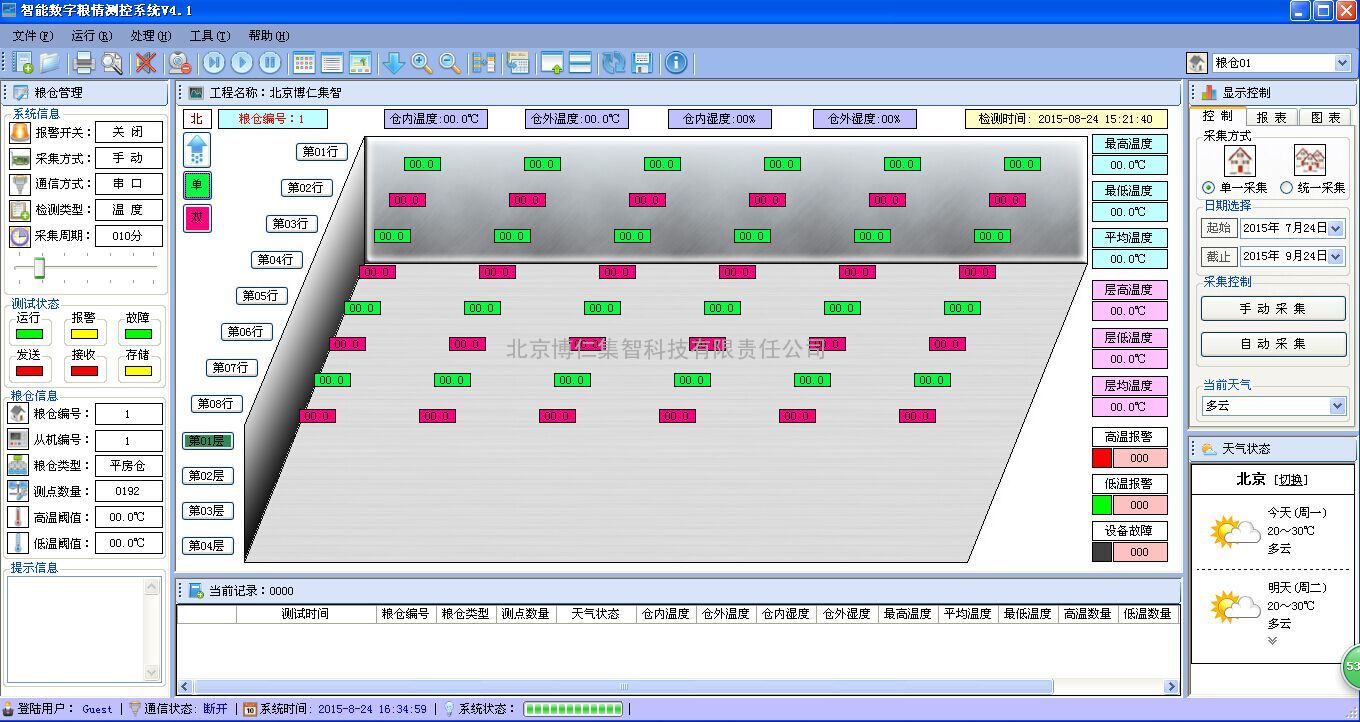Click the green 低温报警 color indicator

pos(1102,505)
